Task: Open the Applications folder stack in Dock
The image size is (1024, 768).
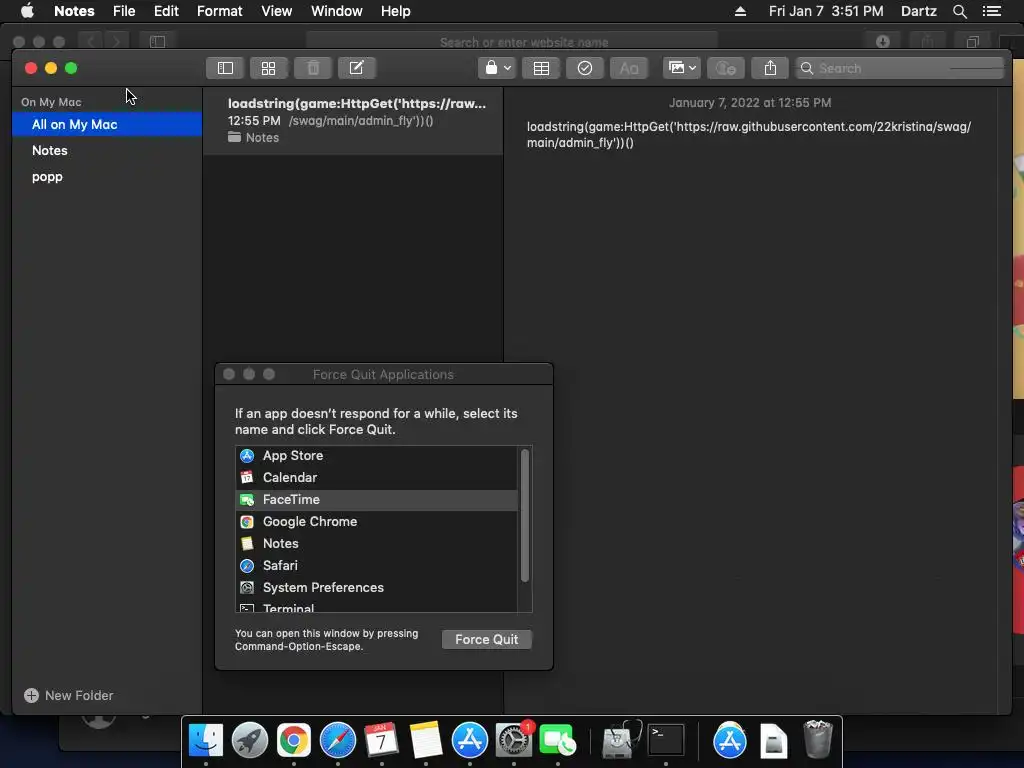Action: point(729,741)
